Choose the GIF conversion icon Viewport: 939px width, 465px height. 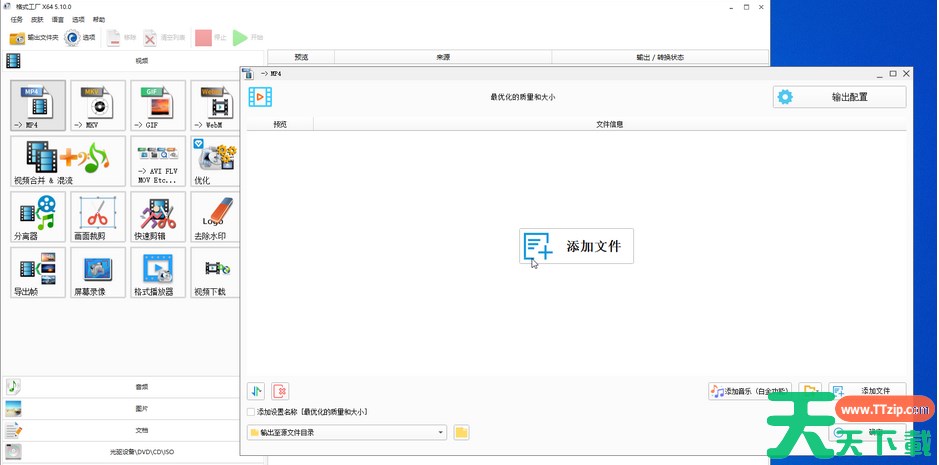coord(158,105)
